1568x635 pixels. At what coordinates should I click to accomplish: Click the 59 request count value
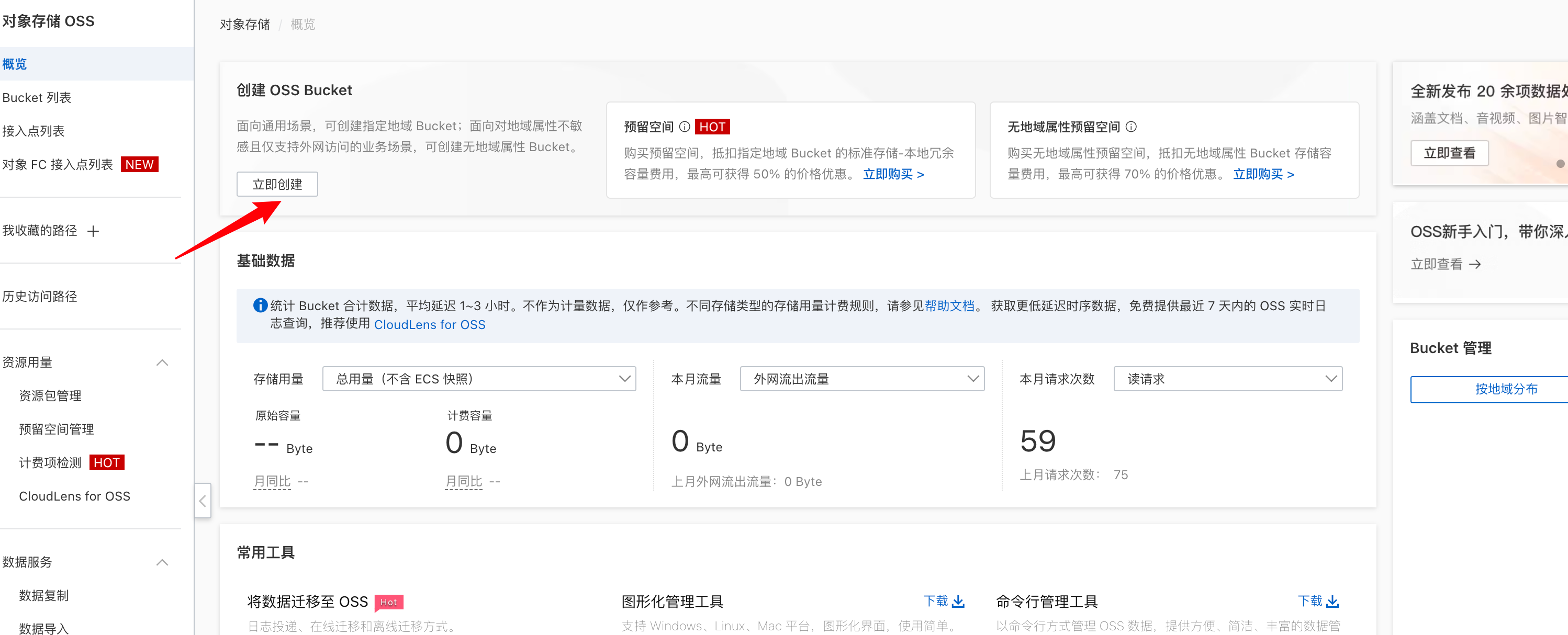[1038, 440]
